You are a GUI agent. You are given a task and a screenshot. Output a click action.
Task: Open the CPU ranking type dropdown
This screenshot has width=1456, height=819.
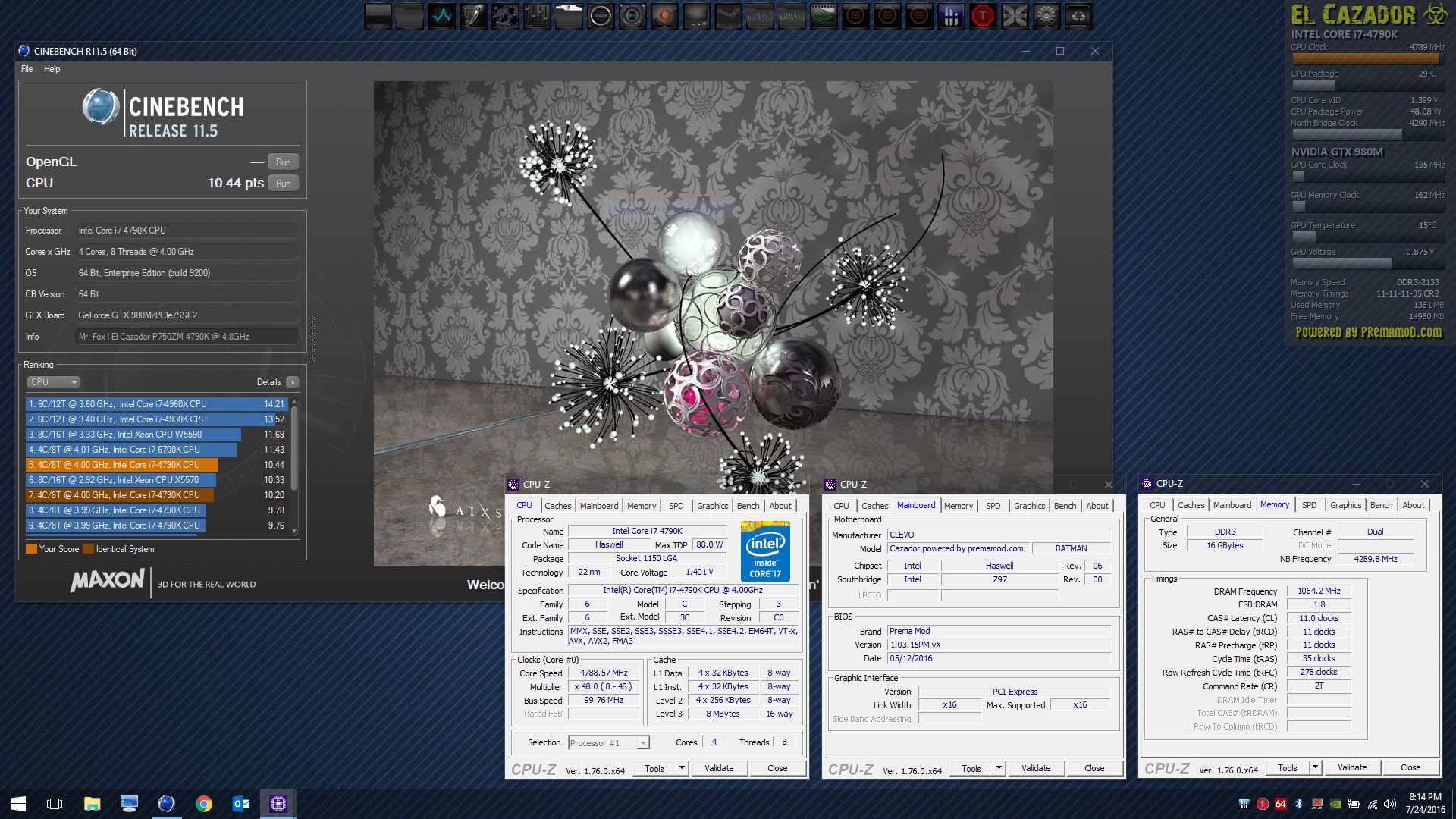(53, 382)
